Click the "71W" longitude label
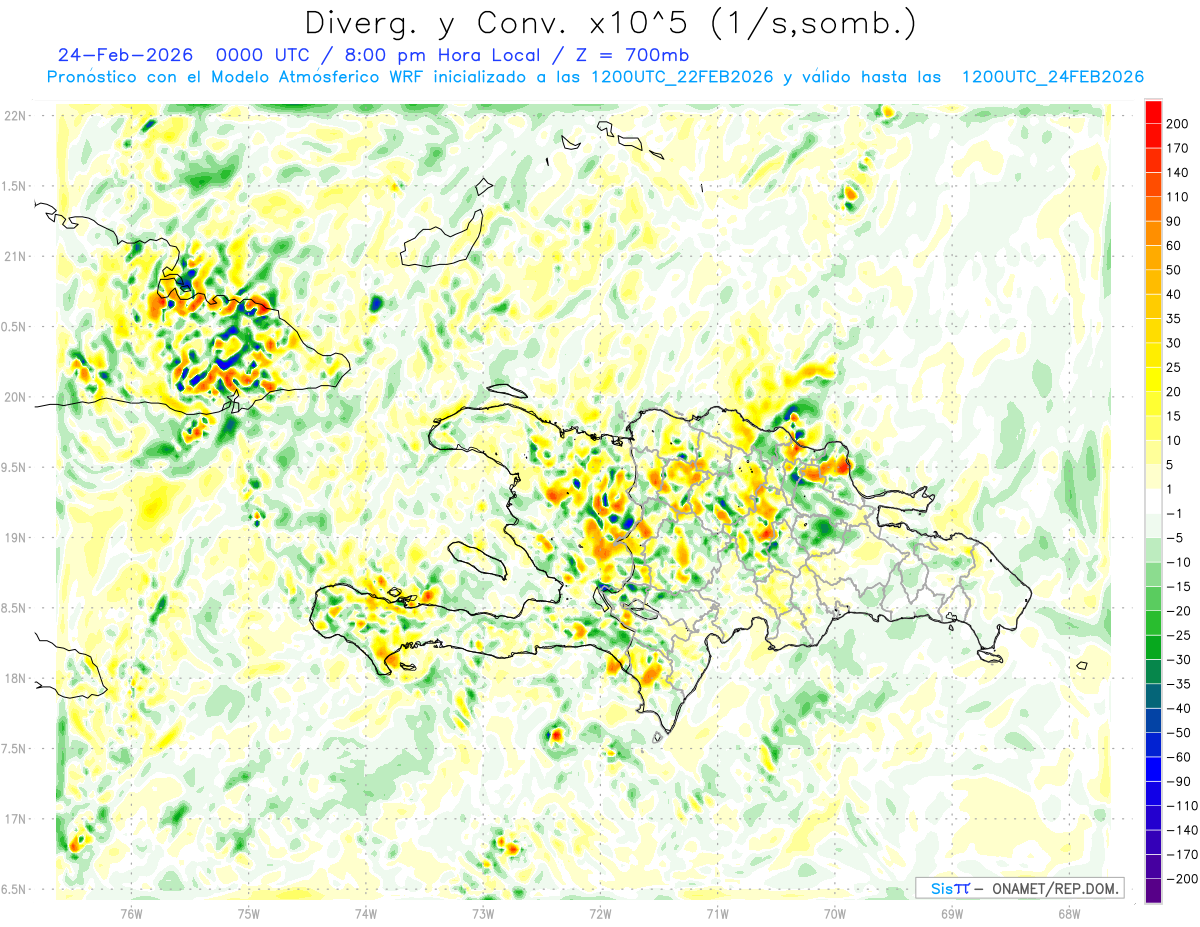 (x=717, y=914)
